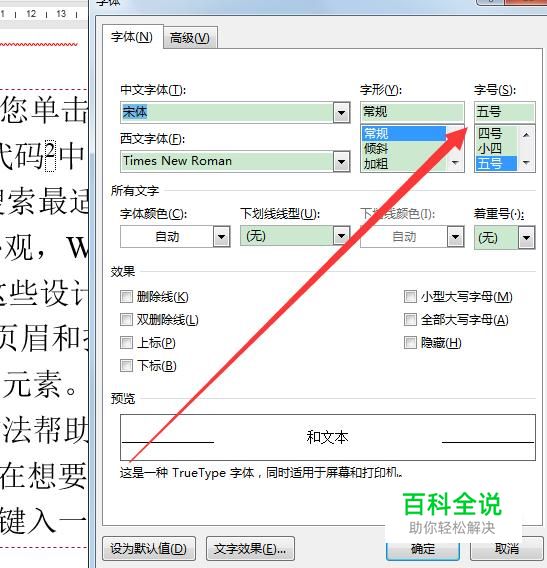Confirm with the 确定 button
Viewport: 547px width, 568px height.
tap(423, 550)
